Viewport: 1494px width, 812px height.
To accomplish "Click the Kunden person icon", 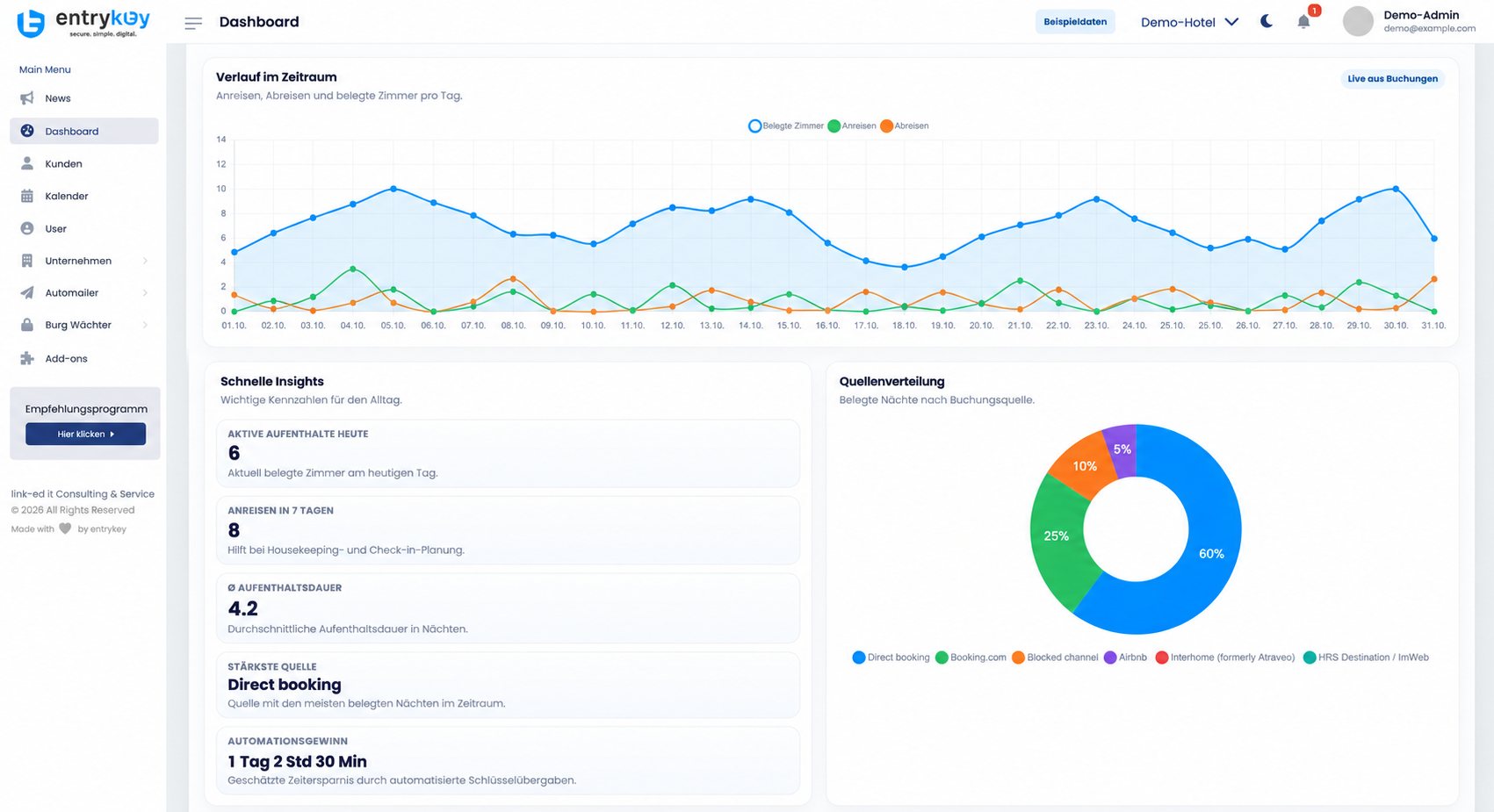I will pos(27,163).
